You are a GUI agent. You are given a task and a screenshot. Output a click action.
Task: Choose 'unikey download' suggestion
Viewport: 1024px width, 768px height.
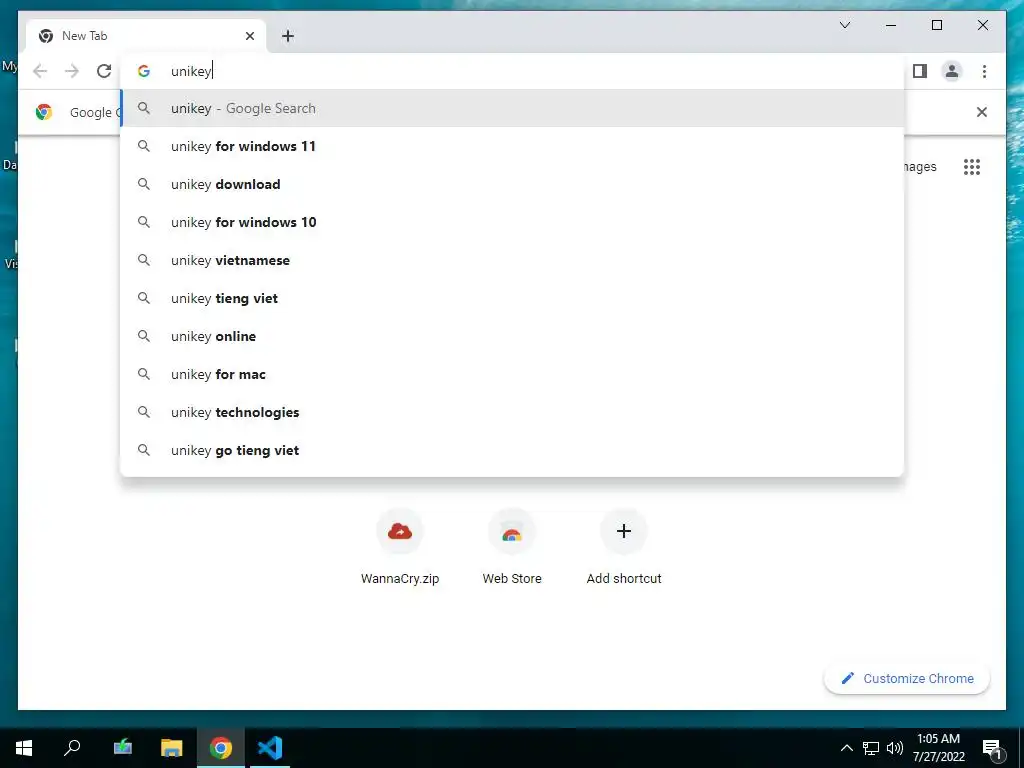click(512, 184)
